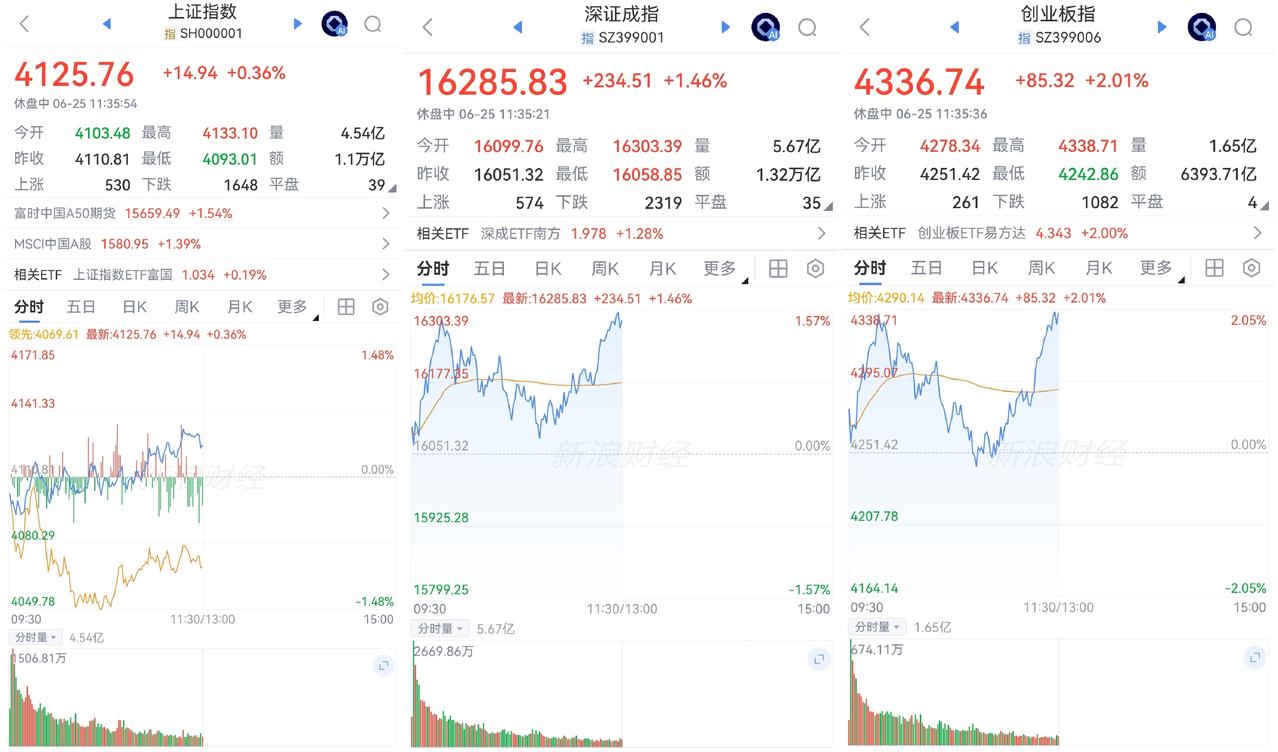Expand the 上证指数 volume chart to fullscreen
This screenshot has height=752, width=1278.
pos(383,665)
